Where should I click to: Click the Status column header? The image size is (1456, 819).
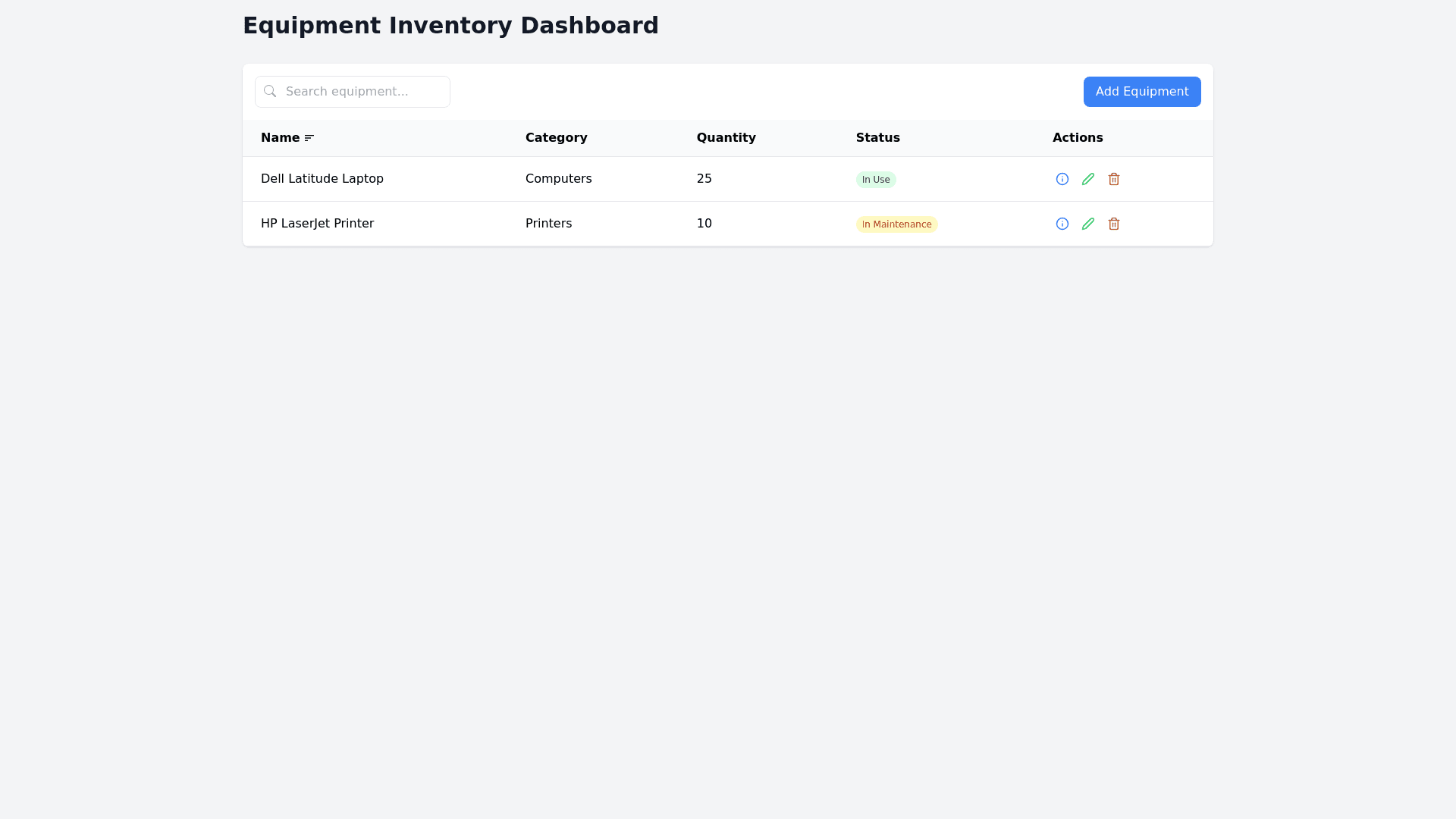tap(877, 138)
